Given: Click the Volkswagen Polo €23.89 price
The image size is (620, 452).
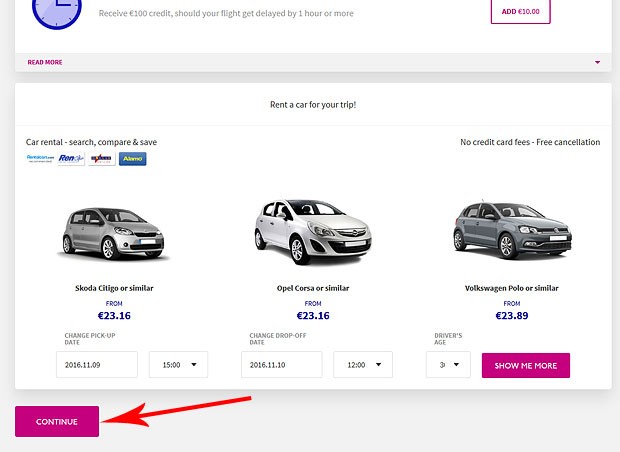Looking at the screenshot, I should tap(511, 316).
